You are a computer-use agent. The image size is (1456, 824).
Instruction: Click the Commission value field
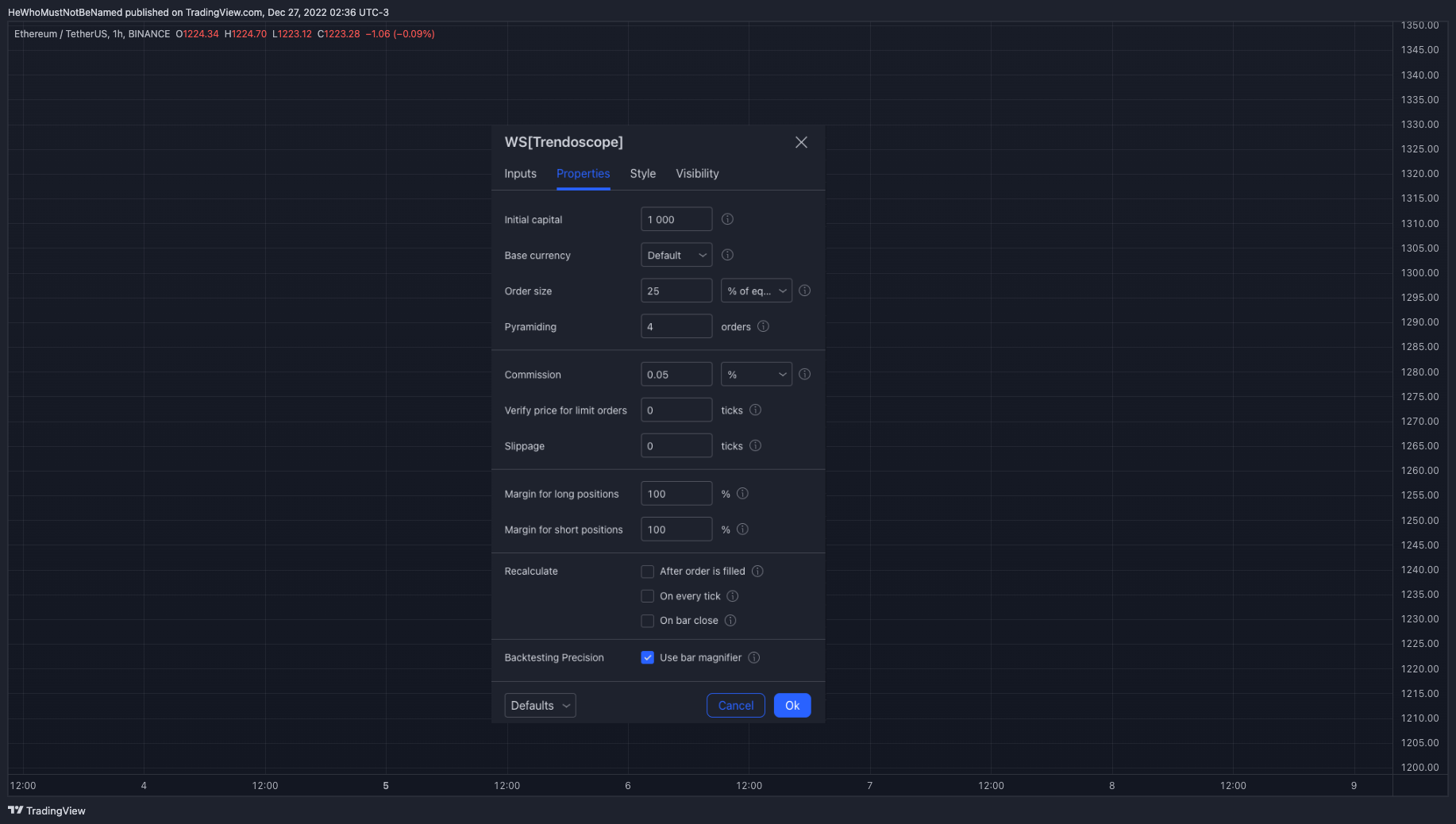[676, 374]
